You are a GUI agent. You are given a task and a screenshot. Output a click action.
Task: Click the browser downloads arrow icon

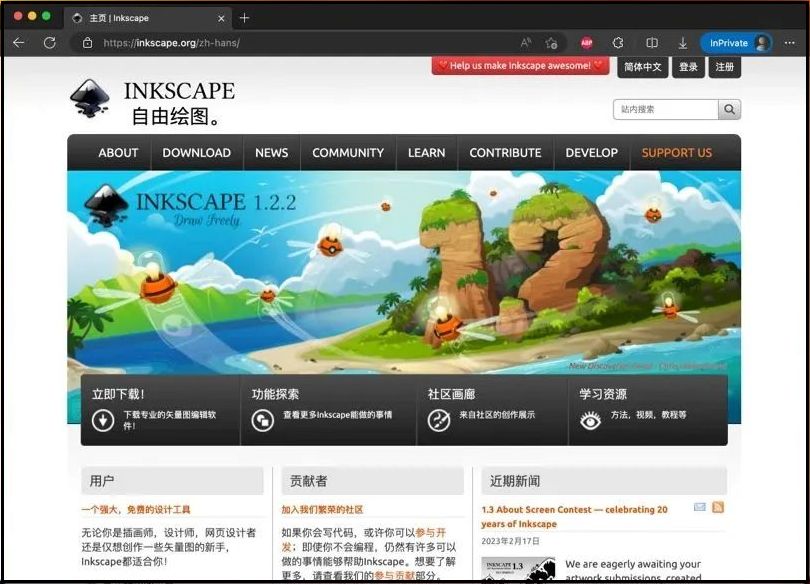pos(681,43)
